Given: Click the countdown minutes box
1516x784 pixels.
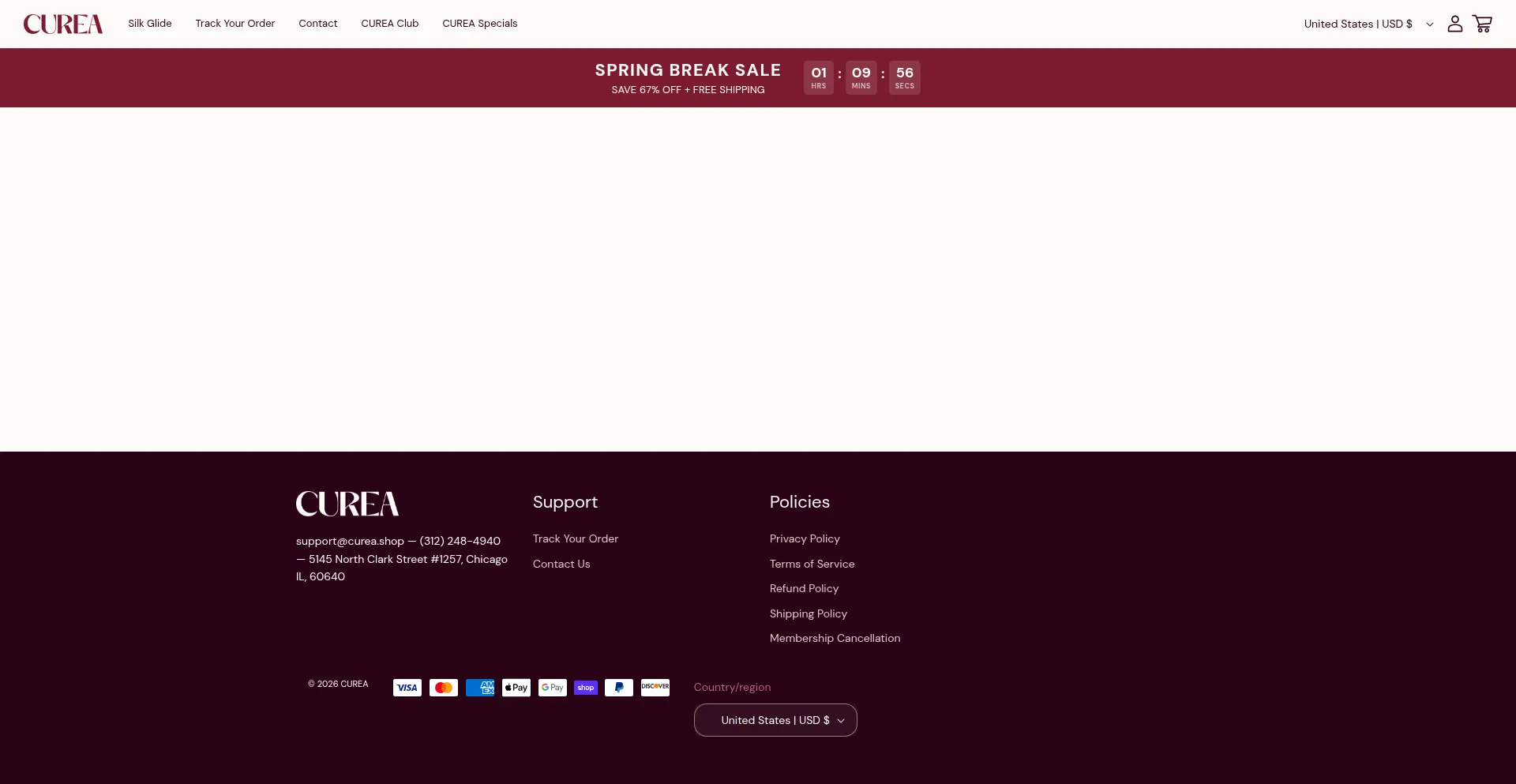Looking at the screenshot, I should 861,77.
